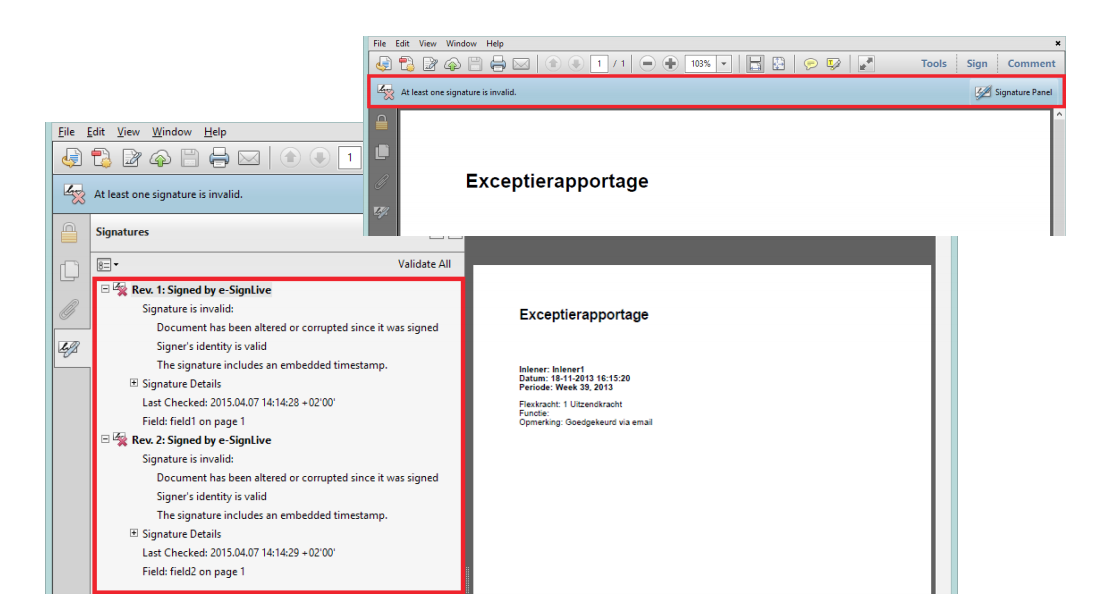Open the Attachments paperclip panel in left sidebar
Screen dimensions: 1098x609
pos(69,309)
